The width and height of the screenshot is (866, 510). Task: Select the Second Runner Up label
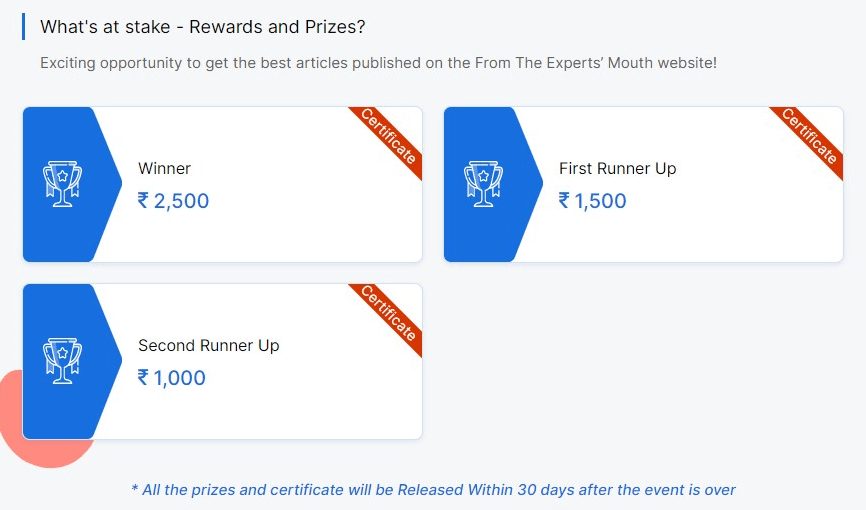click(209, 345)
